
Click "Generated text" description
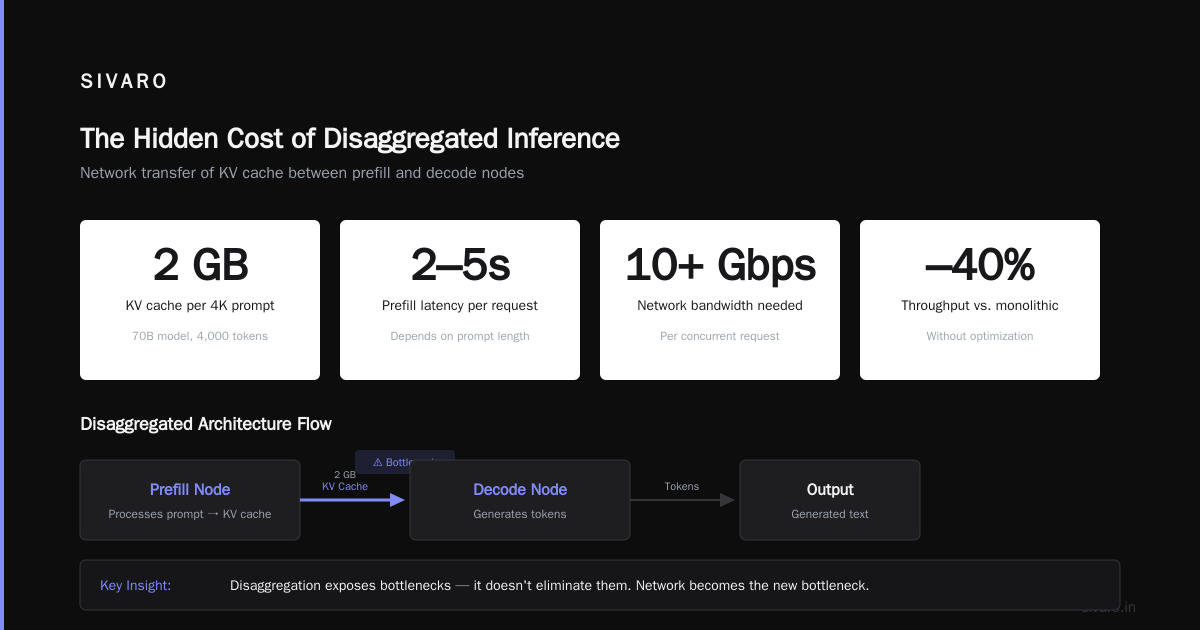point(830,514)
